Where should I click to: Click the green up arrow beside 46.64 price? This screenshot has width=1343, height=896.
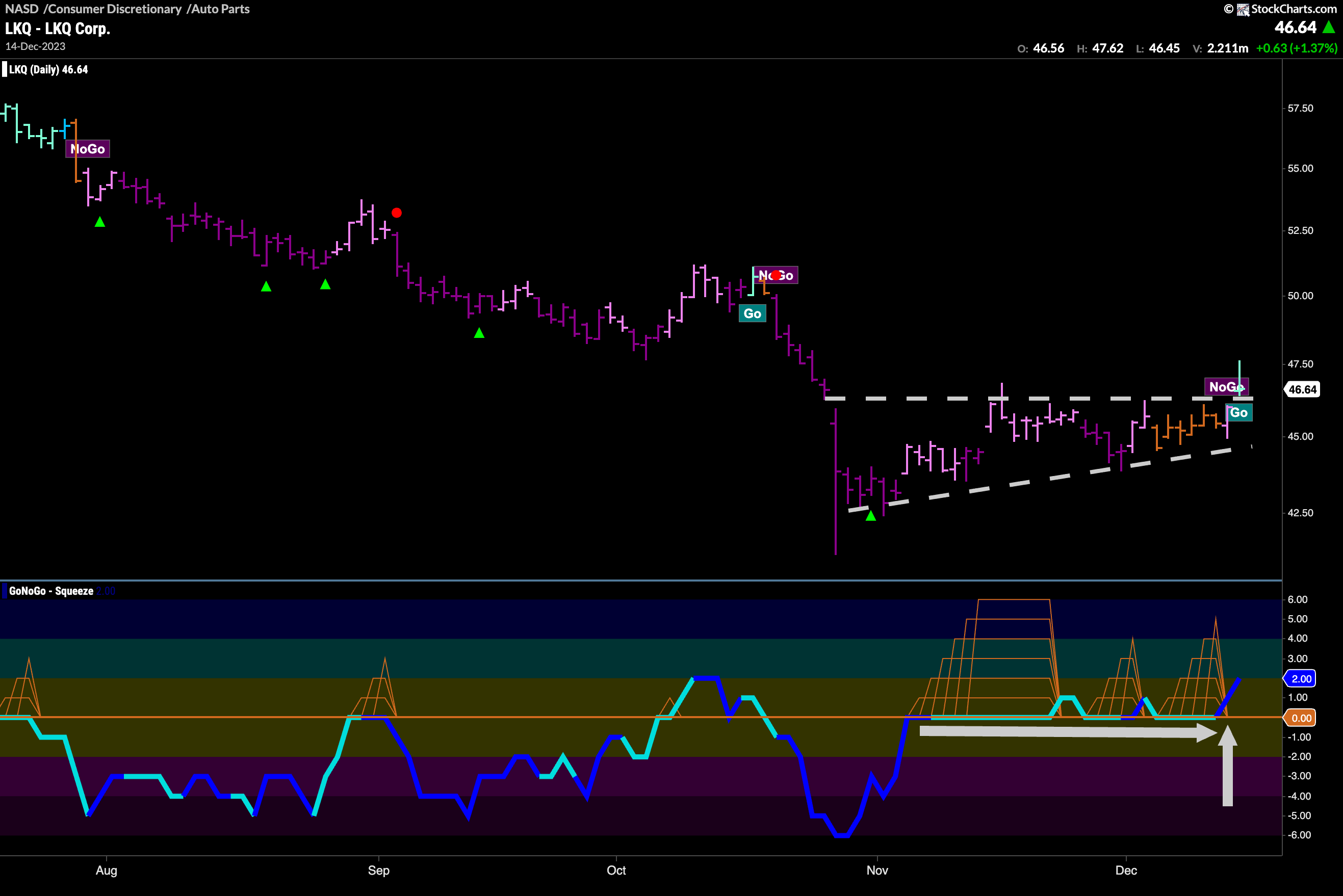coord(1329,27)
